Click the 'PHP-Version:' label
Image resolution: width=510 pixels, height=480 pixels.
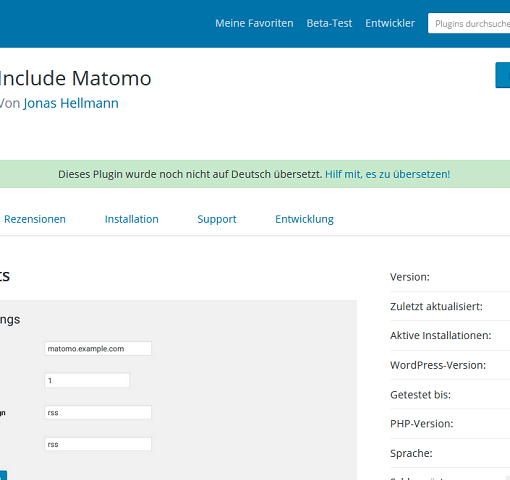pyautogui.click(x=422, y=424)
